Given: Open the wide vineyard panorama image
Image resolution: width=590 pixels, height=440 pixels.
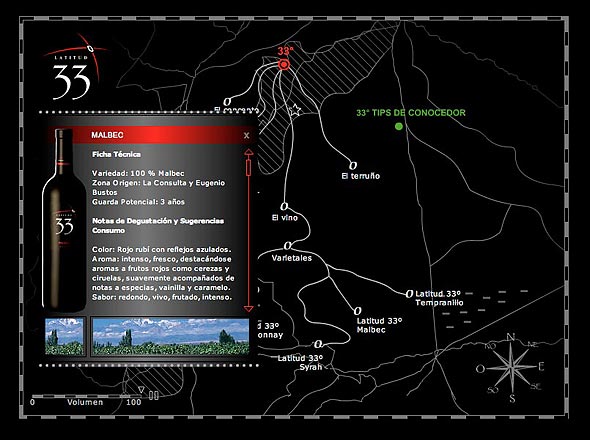Looking at the screenshot, I should (170, 336).
